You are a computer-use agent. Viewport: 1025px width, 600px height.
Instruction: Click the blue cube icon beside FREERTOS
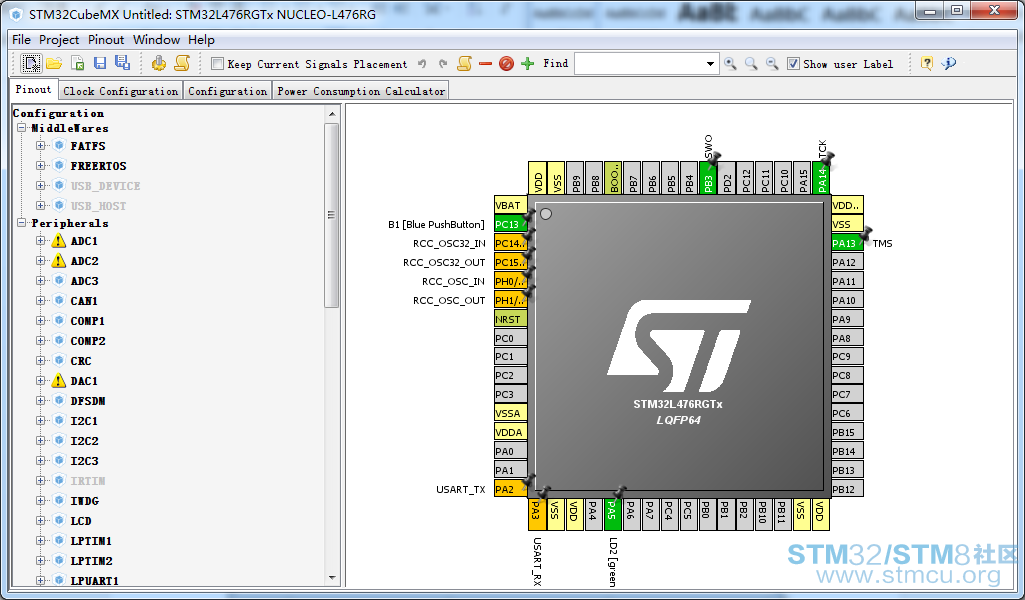[59, 165]
